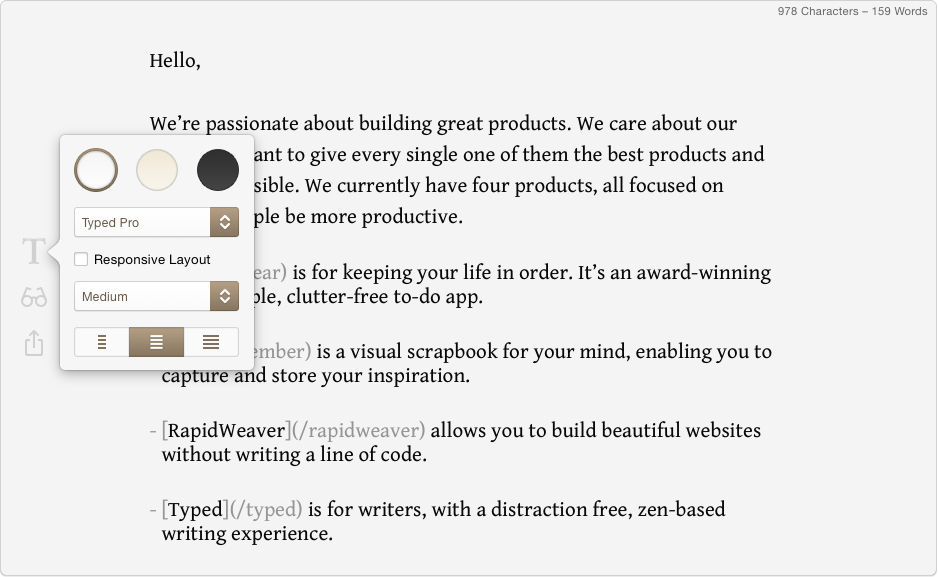Click the Typed Pro font stepper arrows
Viewport: 938px width, 577px height.
pos(224,222)
